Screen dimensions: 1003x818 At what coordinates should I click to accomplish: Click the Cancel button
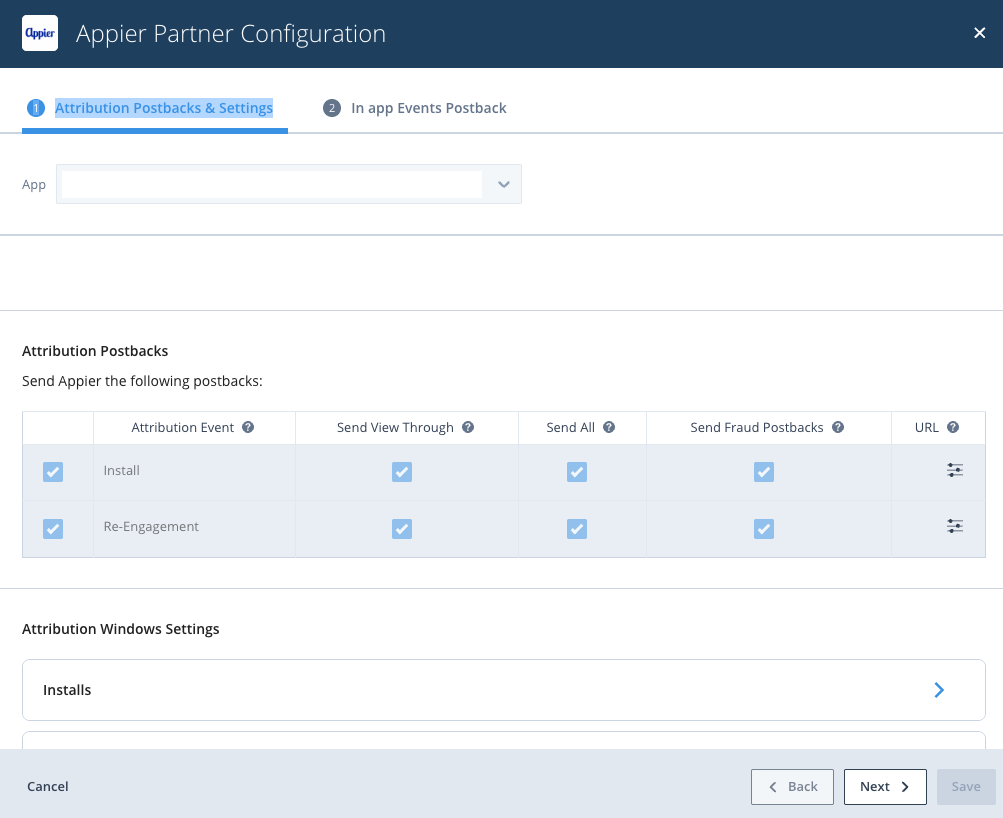point(48,787)
